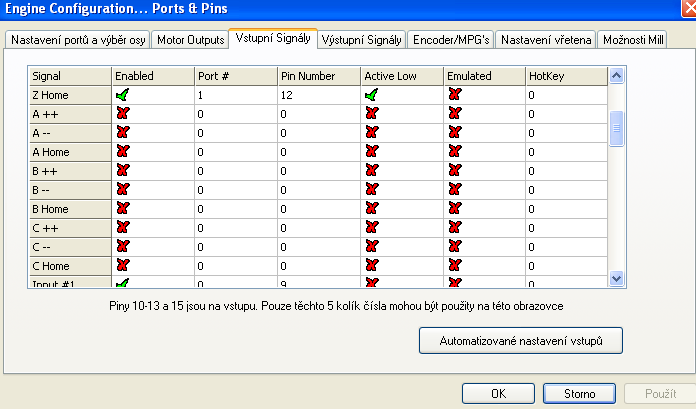696x409 pixels.
Task: Enable the C Home signal
Action: click(x=123, y=266)
